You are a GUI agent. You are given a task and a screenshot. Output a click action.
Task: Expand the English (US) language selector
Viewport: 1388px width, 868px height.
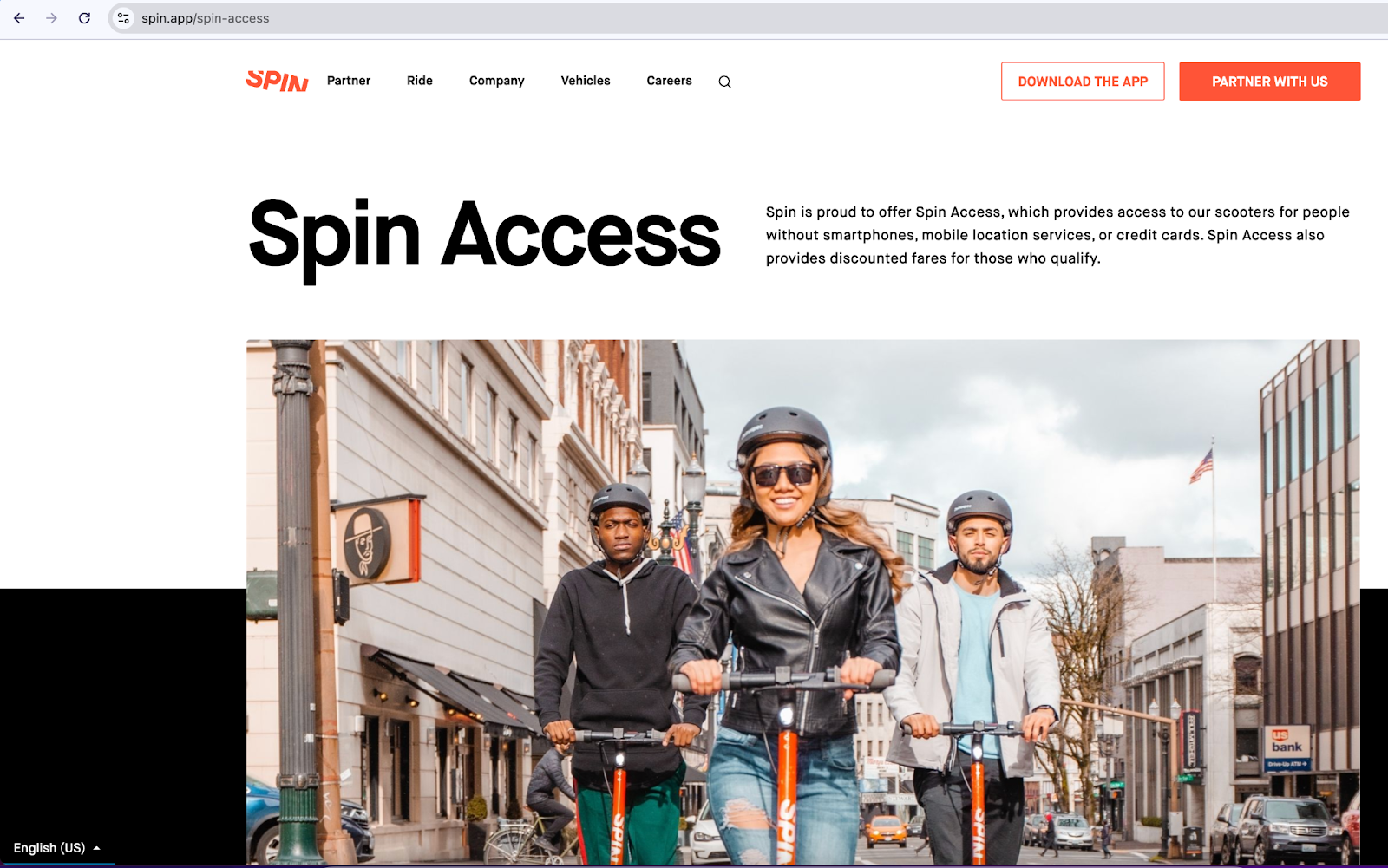click(x=57, y=848)
